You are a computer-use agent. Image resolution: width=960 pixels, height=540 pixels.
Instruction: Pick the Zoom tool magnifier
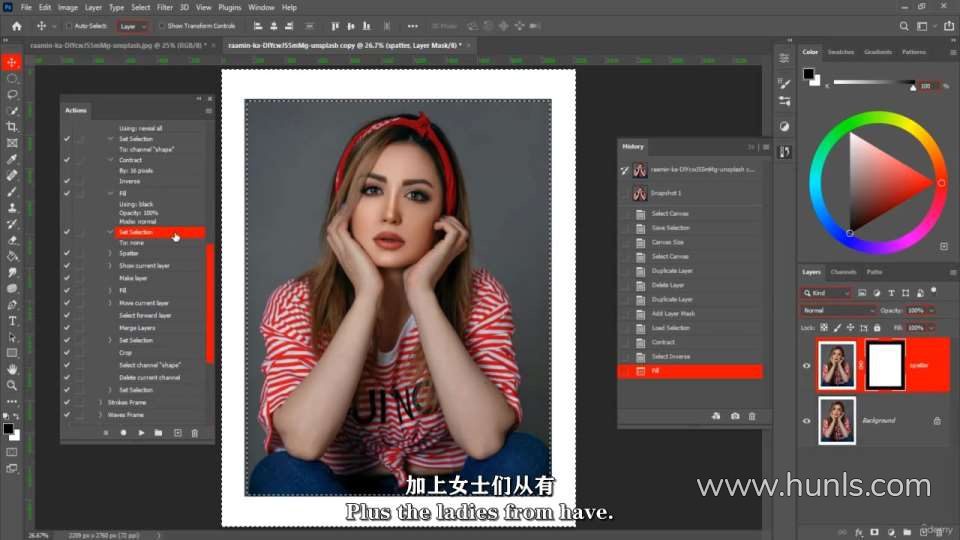tap(12, 385)
